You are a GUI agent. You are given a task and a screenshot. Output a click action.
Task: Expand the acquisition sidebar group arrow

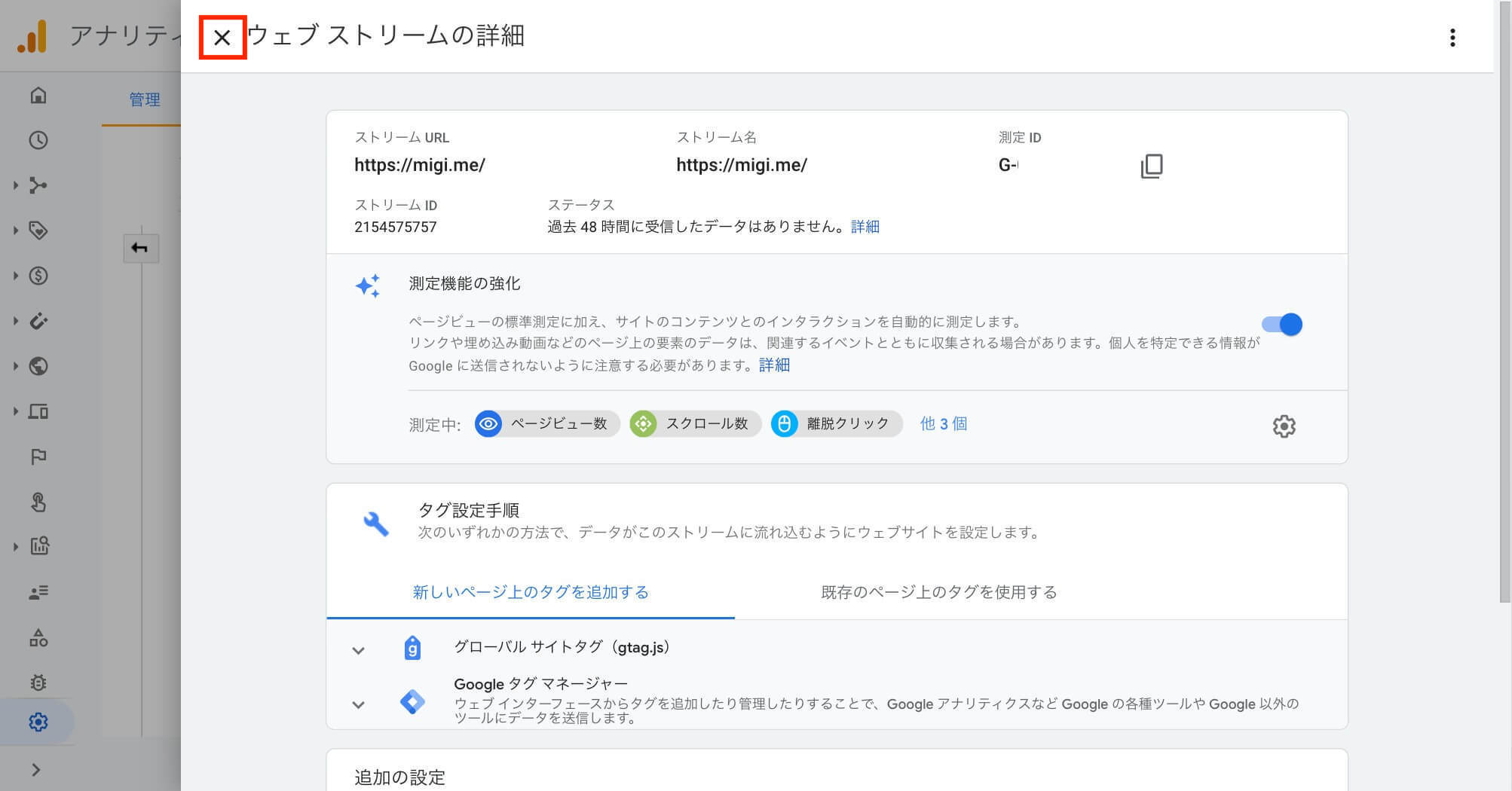coord(15,185)
